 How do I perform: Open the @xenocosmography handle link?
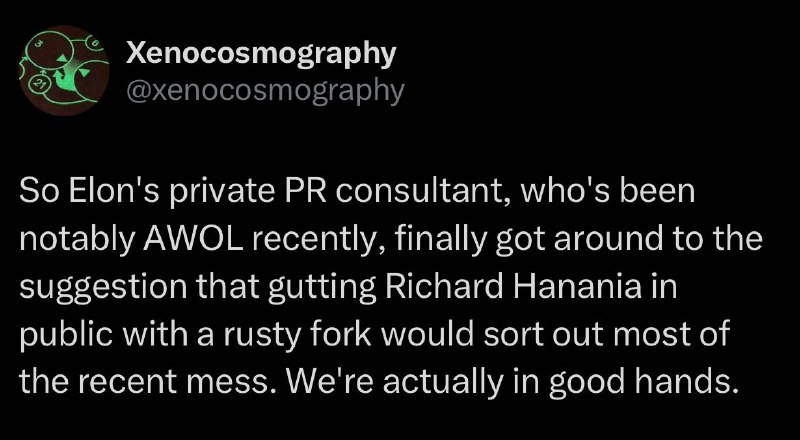coord(265,90)
